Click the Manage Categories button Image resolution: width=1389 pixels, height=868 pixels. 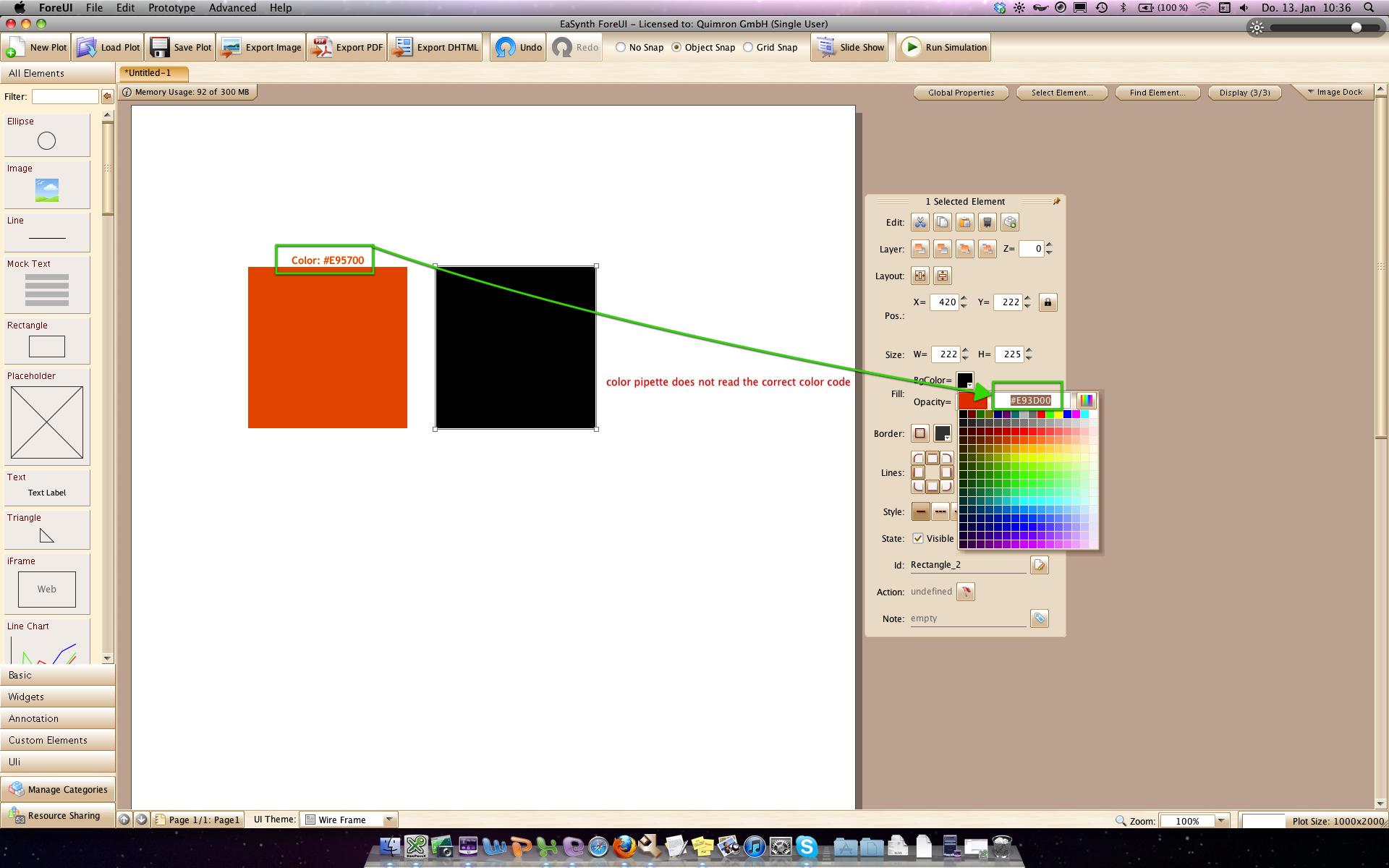(58, 789)
